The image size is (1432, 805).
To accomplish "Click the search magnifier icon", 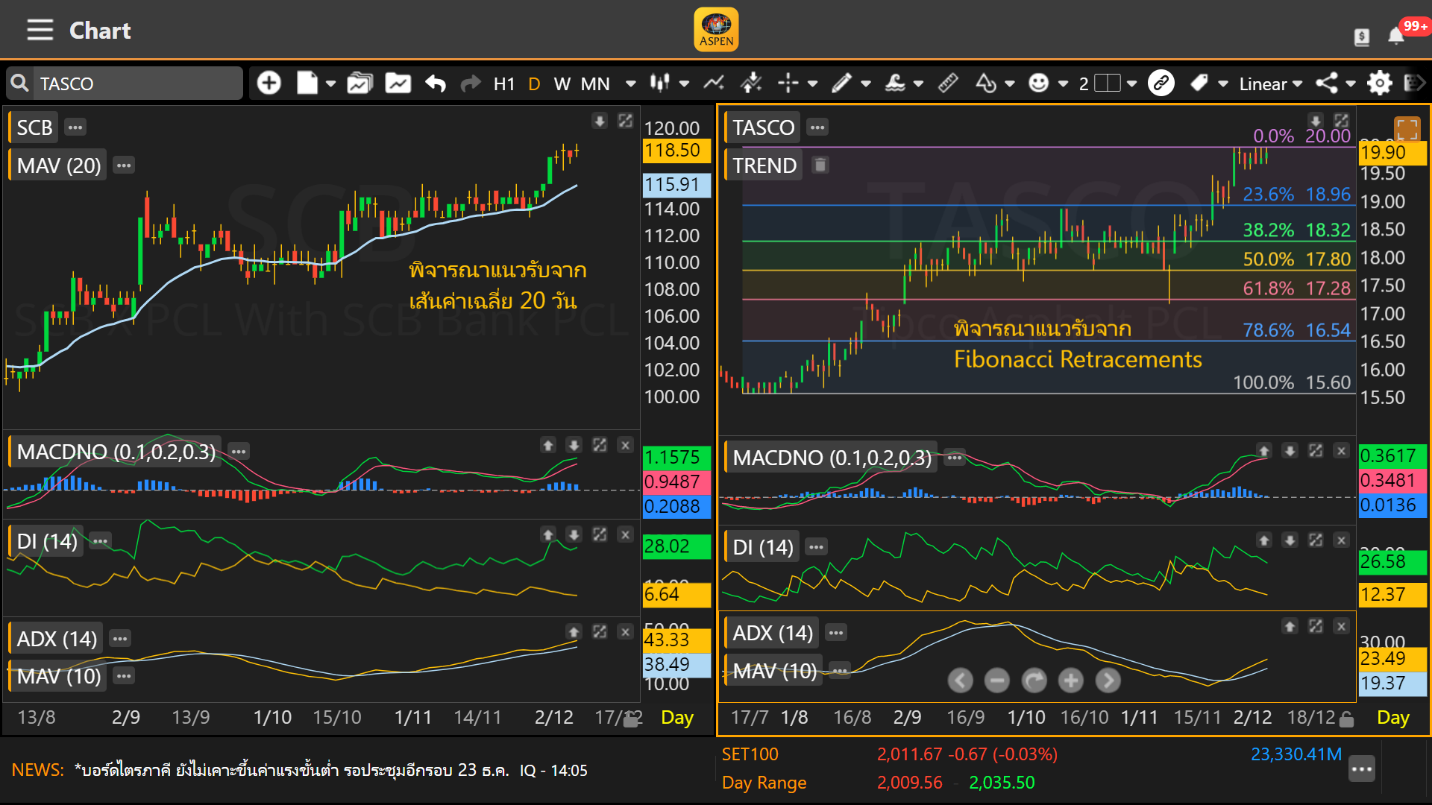I will point(19,84).
